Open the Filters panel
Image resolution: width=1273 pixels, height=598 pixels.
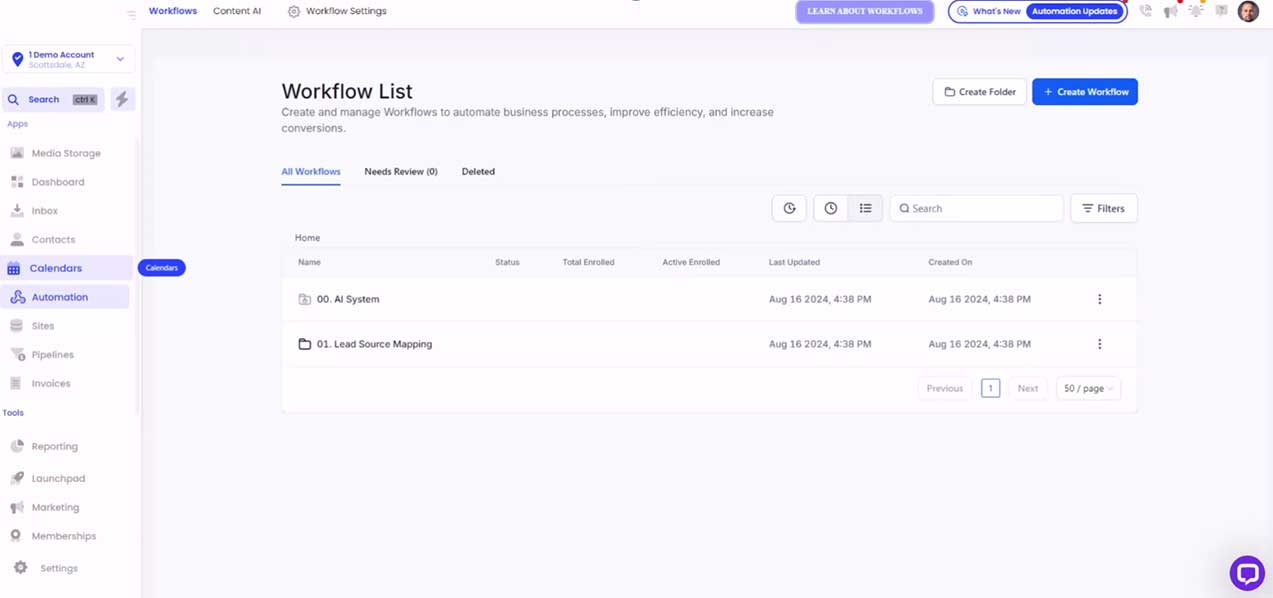[x=1103, y=208]
